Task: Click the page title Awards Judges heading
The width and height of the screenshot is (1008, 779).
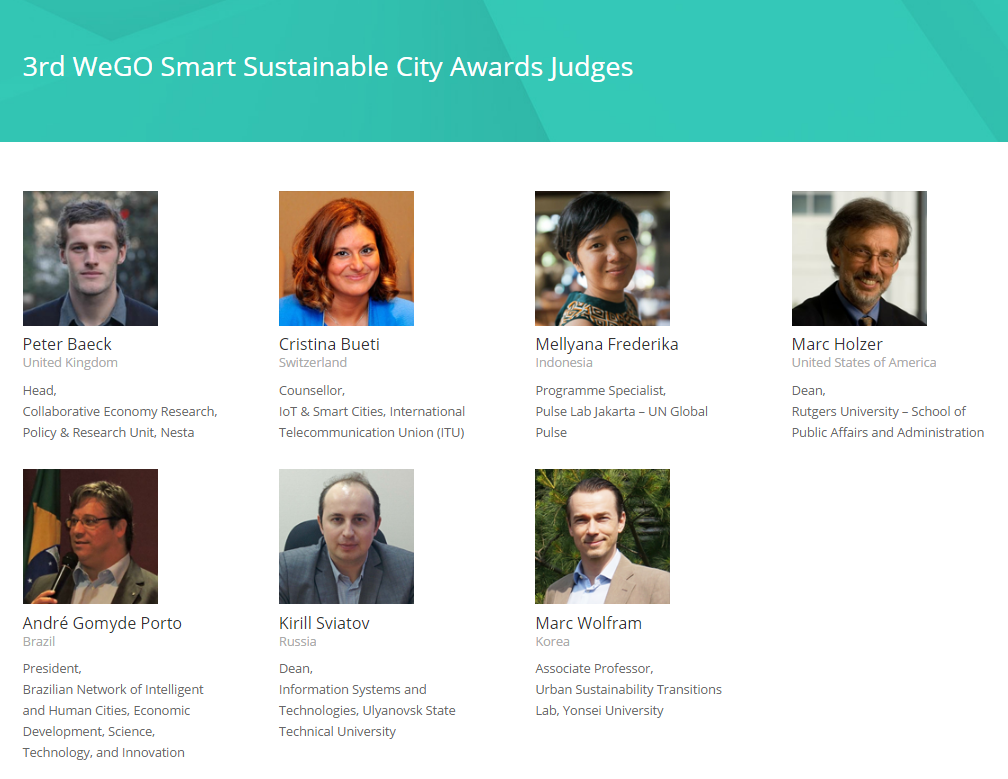Action: pos(328,67)
